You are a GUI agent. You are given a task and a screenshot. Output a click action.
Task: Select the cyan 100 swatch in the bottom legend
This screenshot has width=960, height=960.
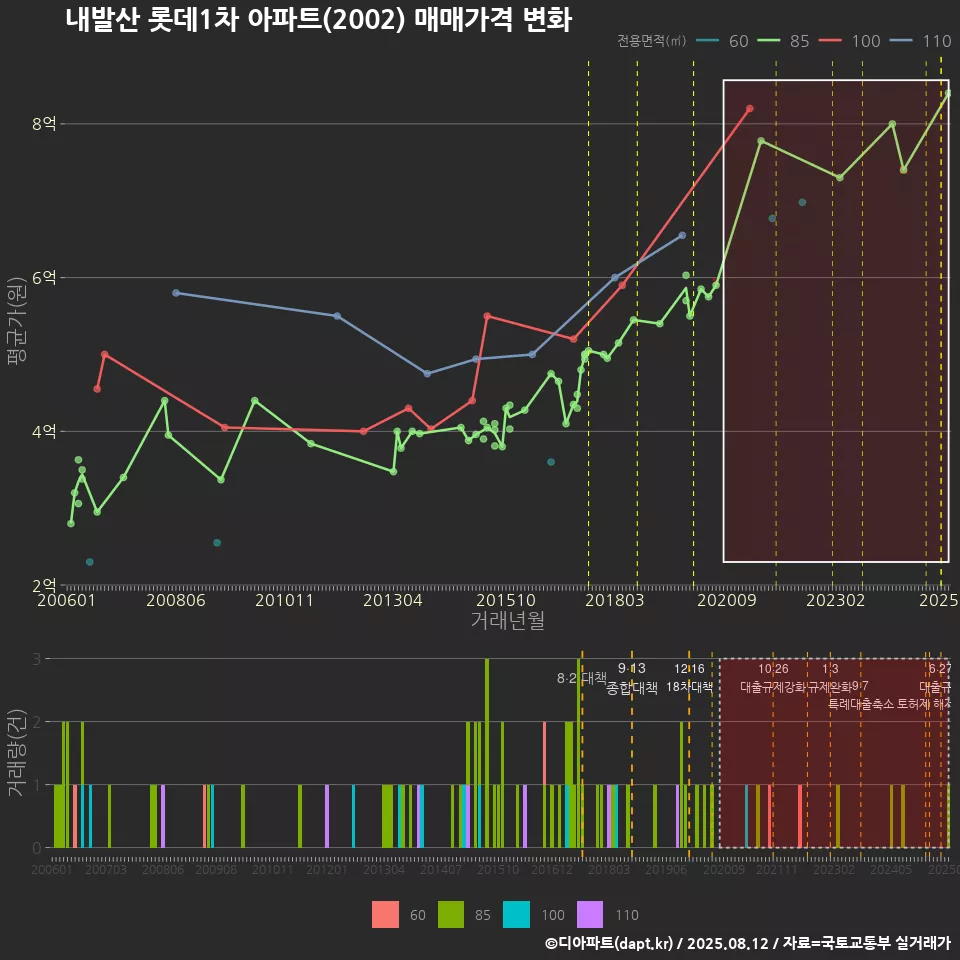pos(516,915)
